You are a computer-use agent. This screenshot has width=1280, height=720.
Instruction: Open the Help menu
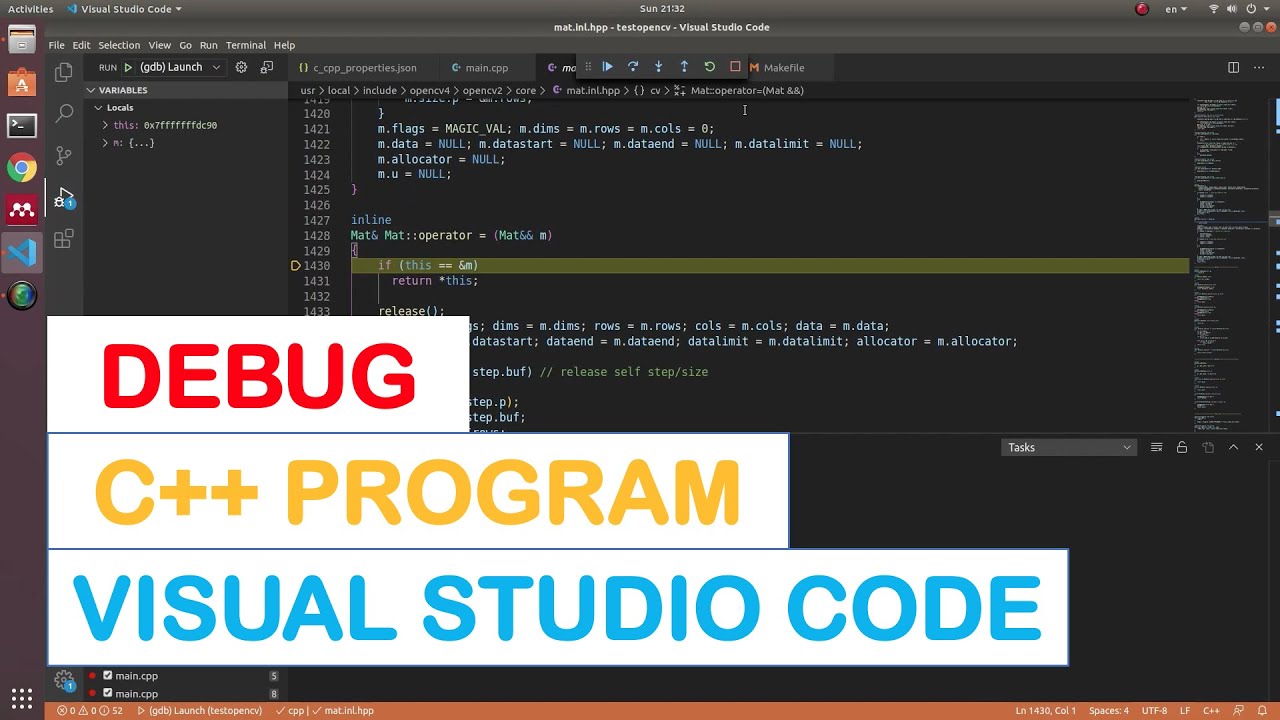pos(284,45)
